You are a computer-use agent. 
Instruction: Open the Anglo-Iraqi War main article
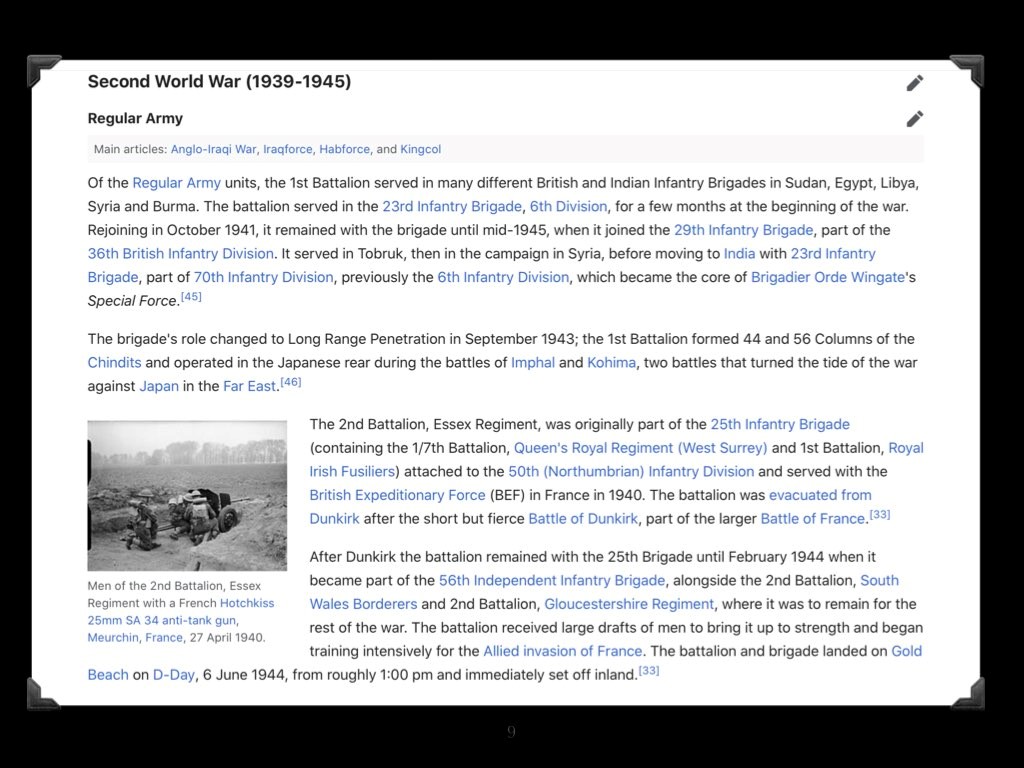213,149
